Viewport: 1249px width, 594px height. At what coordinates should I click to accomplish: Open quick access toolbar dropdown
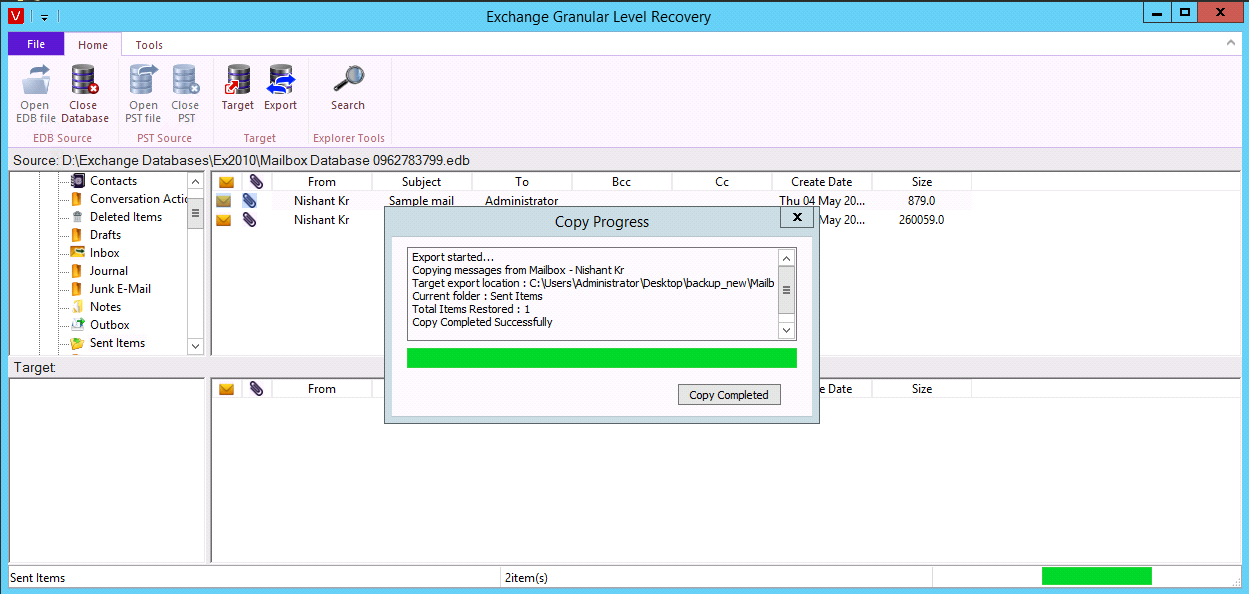pos(45,17)
